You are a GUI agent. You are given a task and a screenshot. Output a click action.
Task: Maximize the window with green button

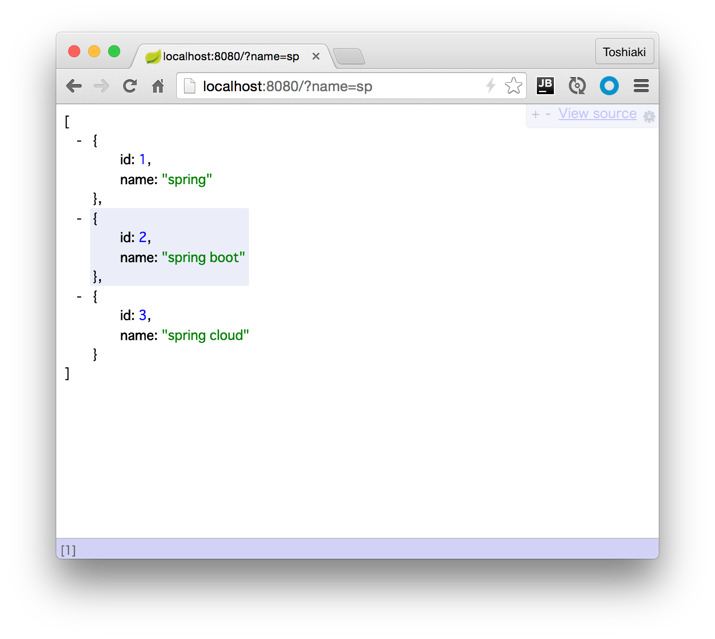[x=114, y=51]
